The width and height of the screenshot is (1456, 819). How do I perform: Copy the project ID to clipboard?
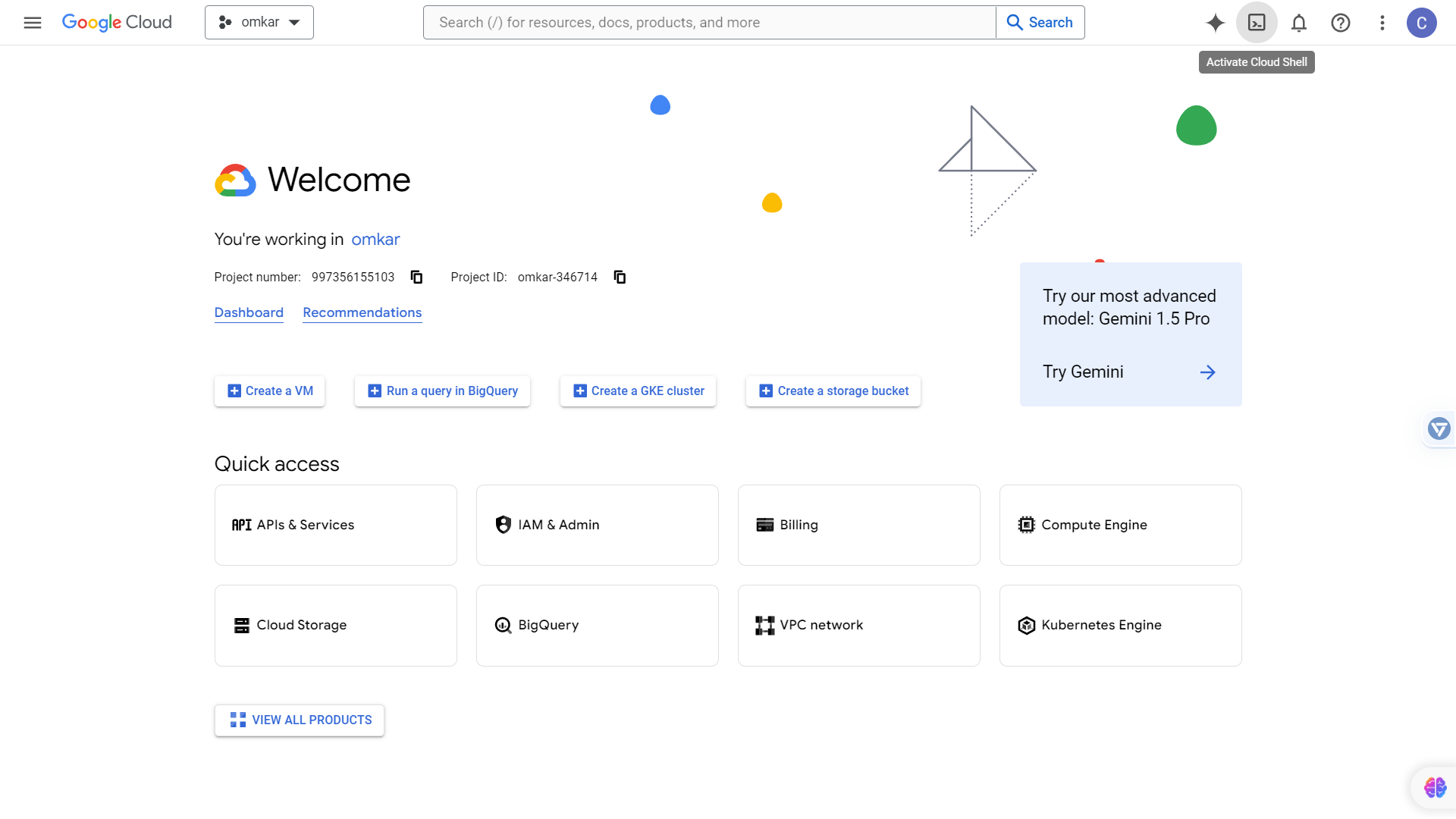pos(620,277)
